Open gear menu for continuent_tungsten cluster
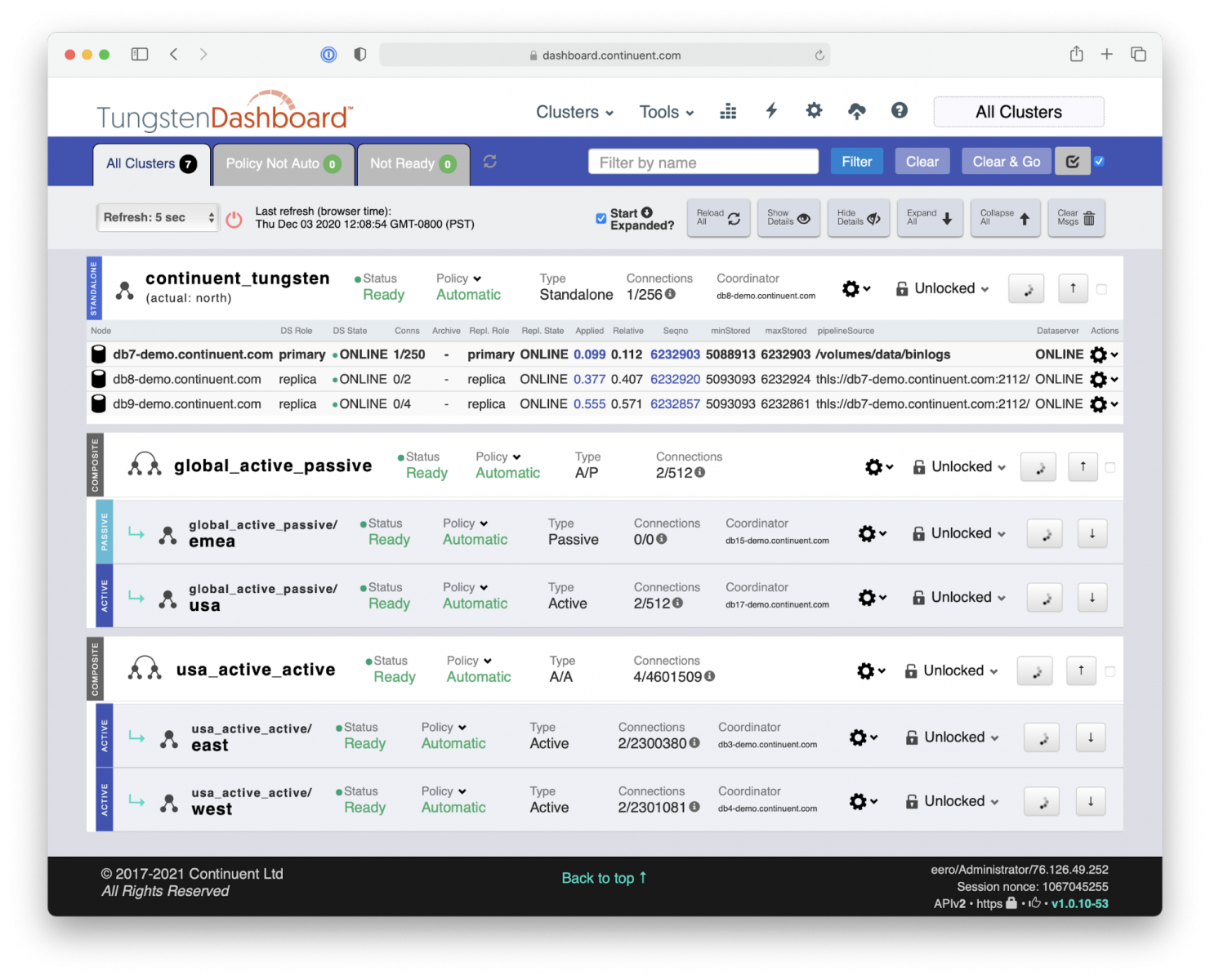 (x=856, y=288)
